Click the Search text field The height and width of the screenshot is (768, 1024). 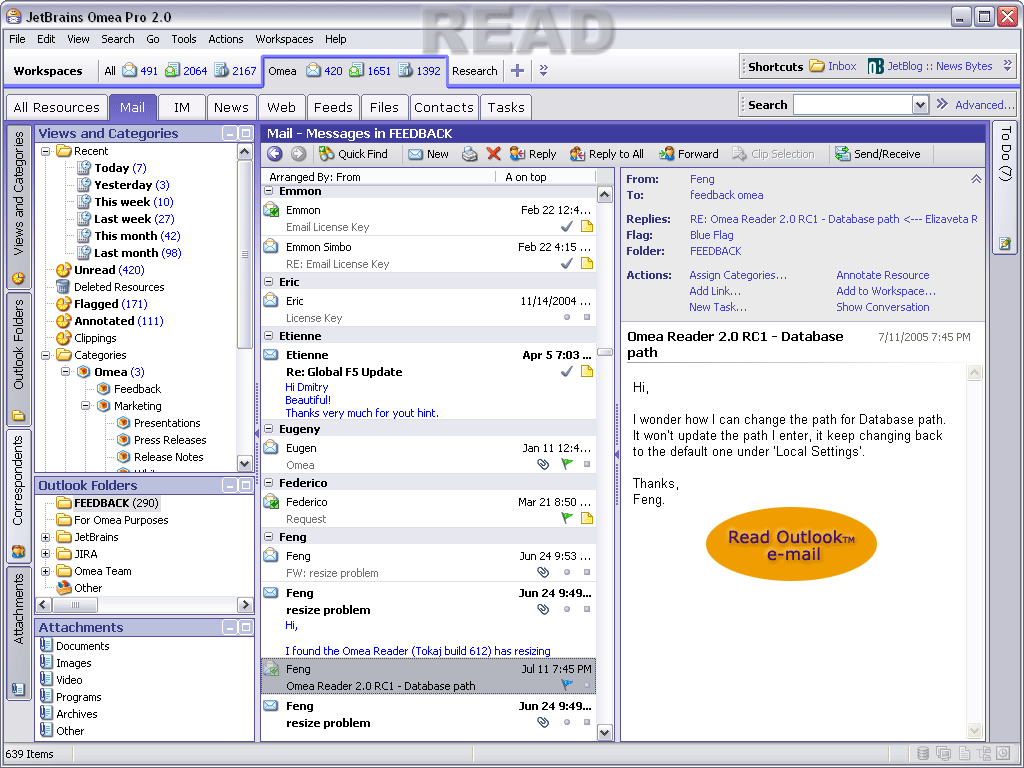click(853, 104)
